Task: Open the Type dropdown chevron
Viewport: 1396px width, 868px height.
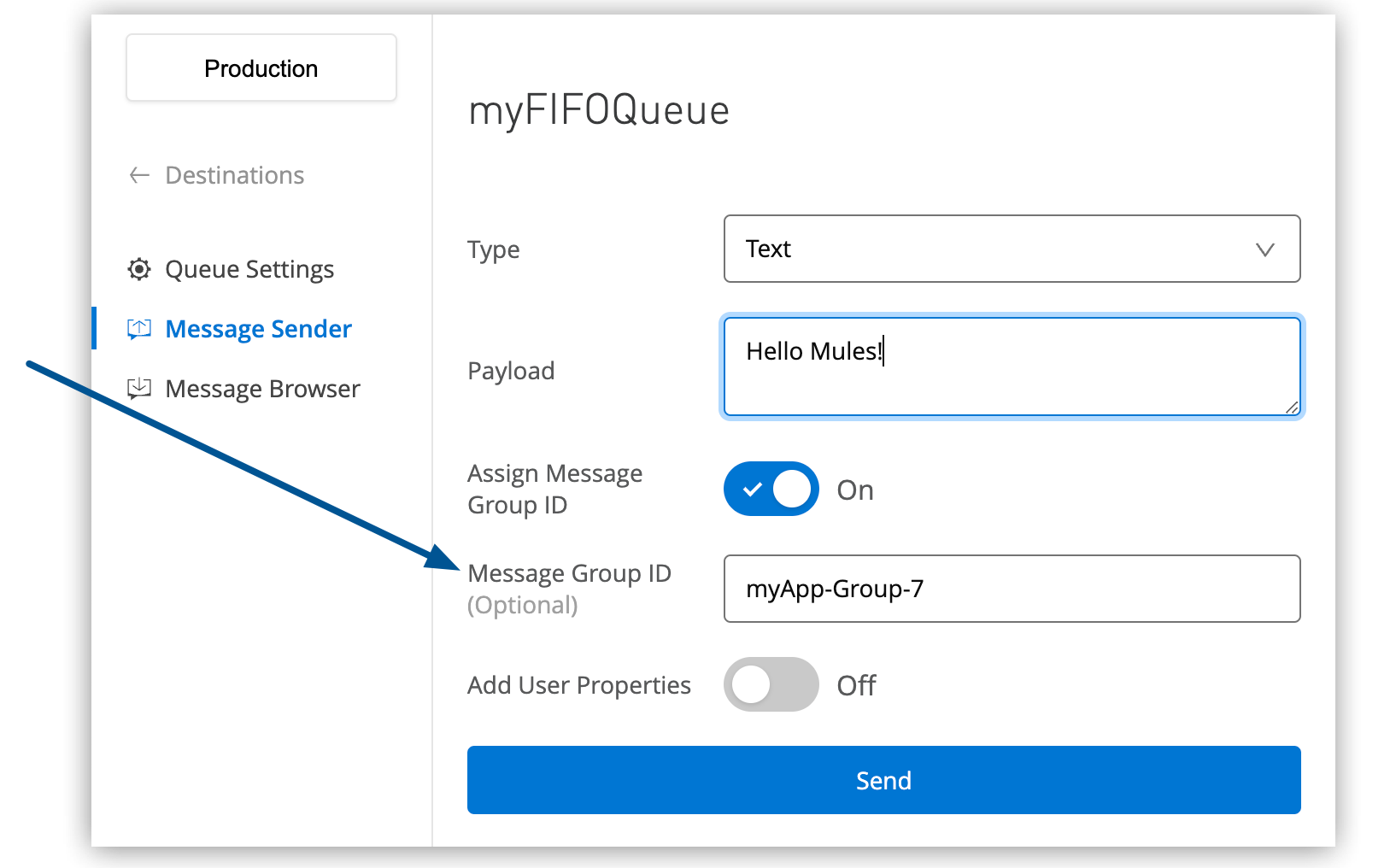Action: (1265, 249)
